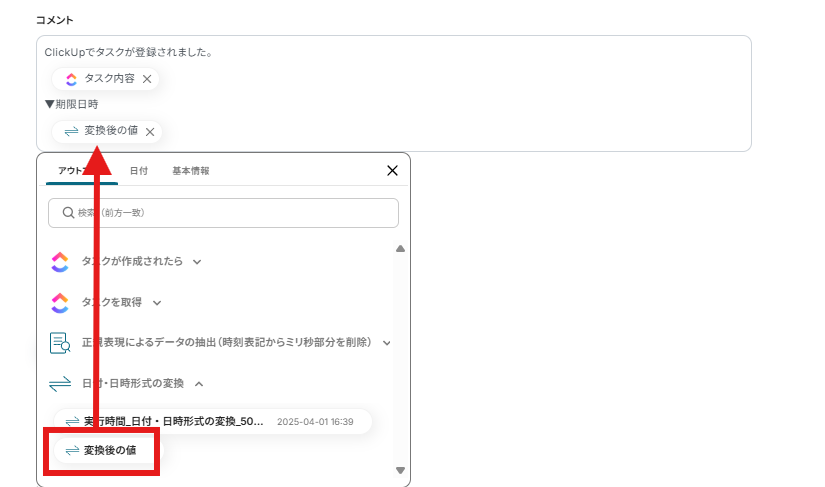Click the タスクが作成されたら label

pos(132,261)
